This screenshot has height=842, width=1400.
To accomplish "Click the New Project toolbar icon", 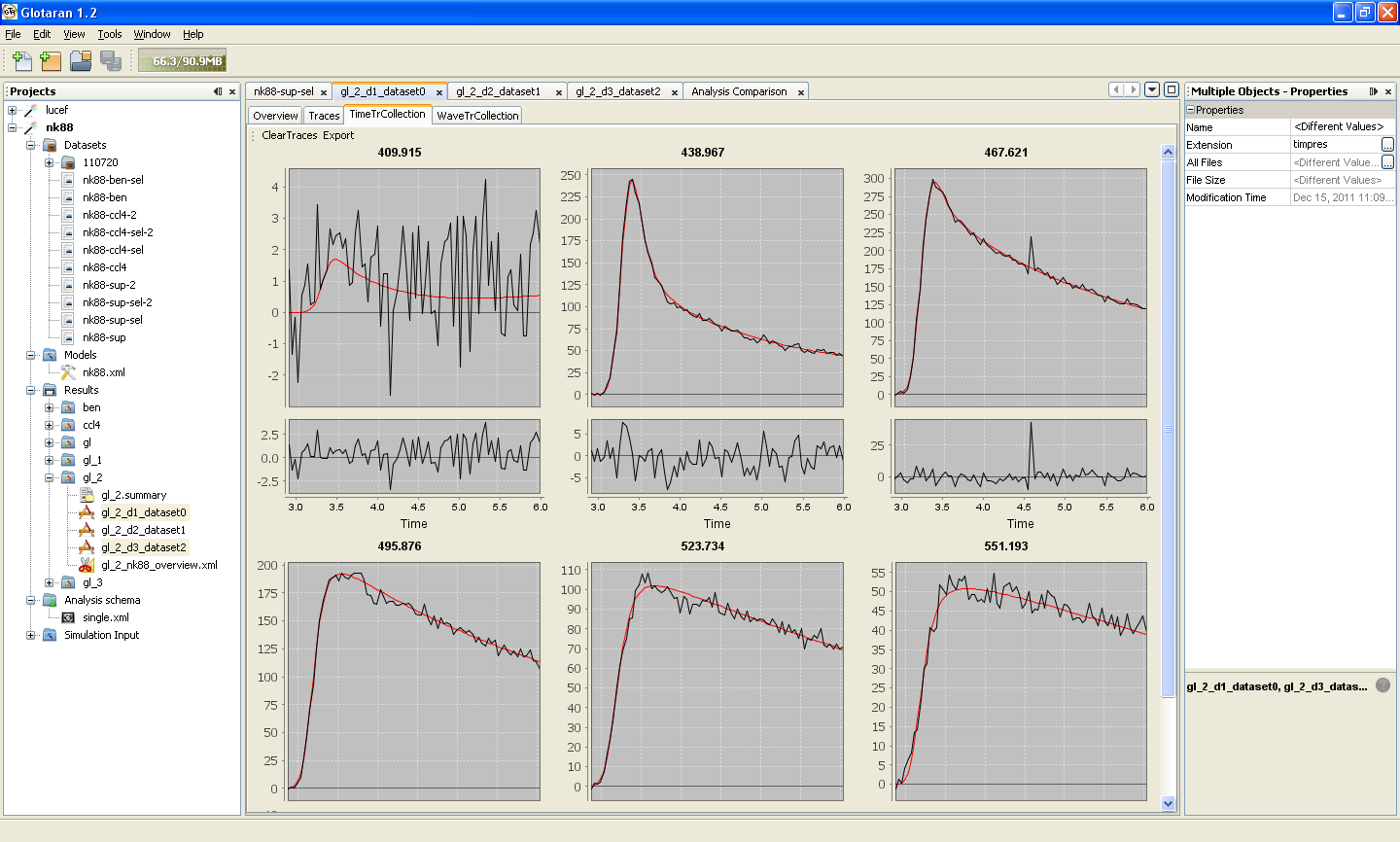I will (x=52, y=60).
